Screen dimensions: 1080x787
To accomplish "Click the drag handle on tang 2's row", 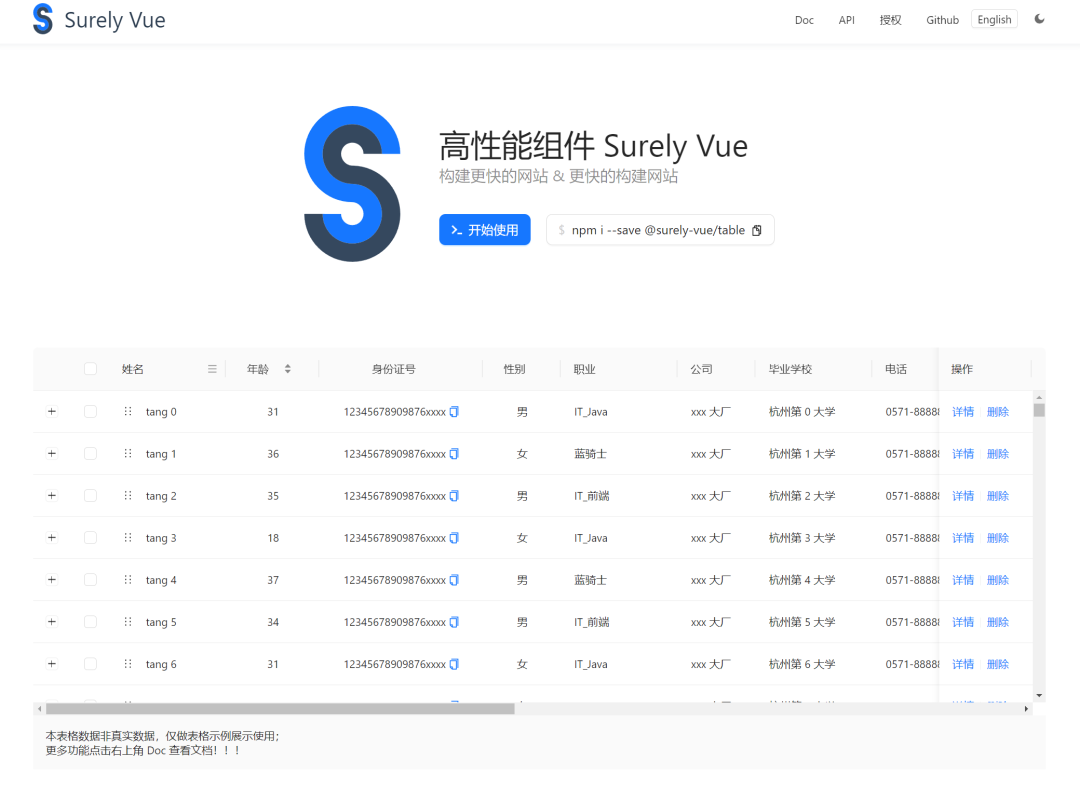I will [x=127, y=495].
